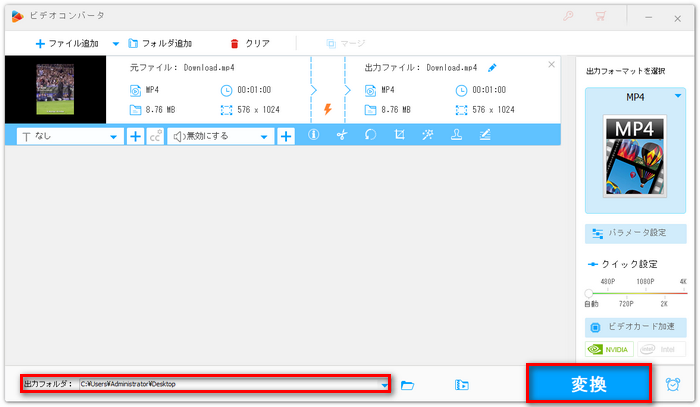Open the effects magic wand tool

[427, 136]
